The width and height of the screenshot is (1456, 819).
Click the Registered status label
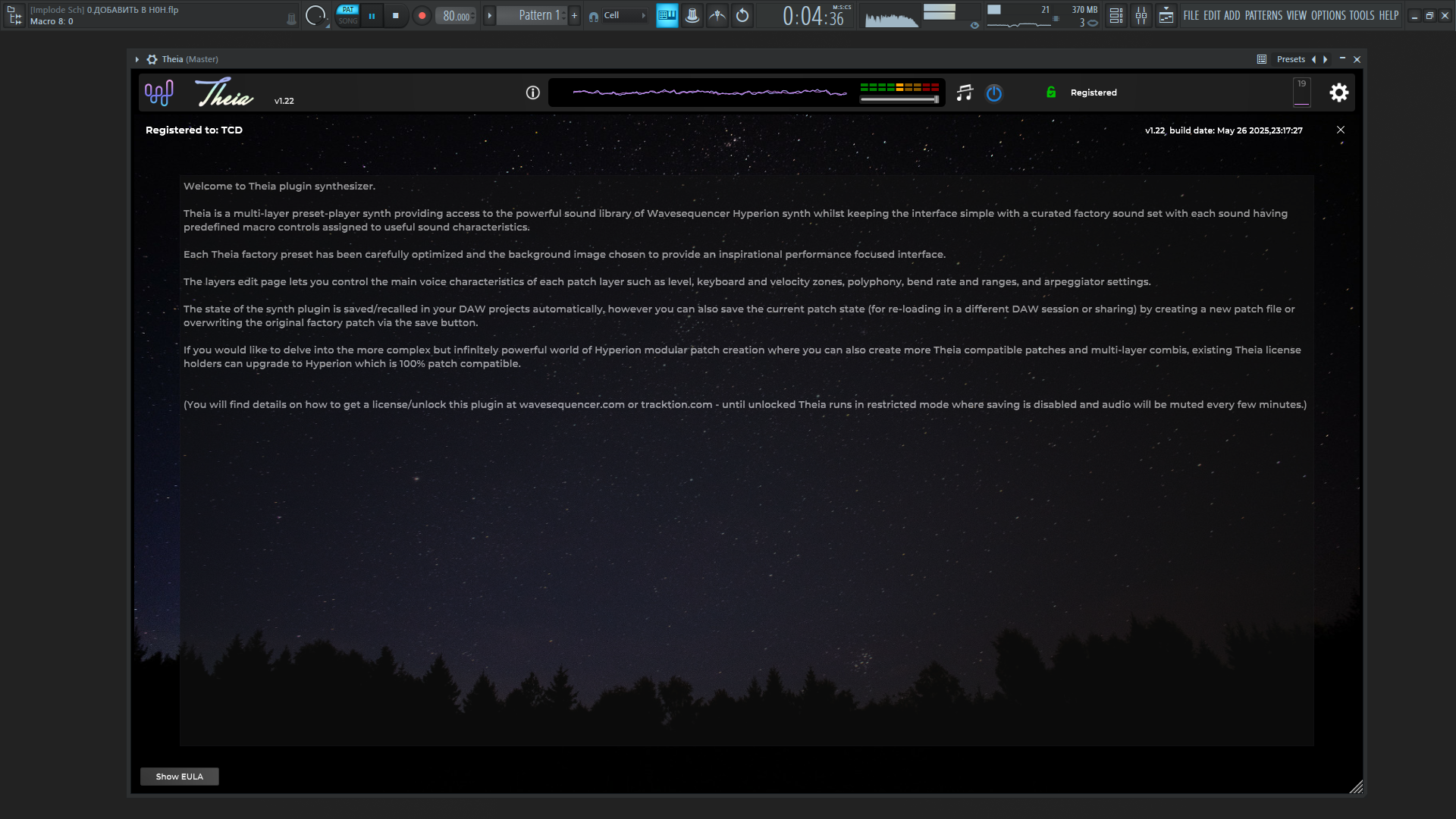click(x=1094, y=93)
